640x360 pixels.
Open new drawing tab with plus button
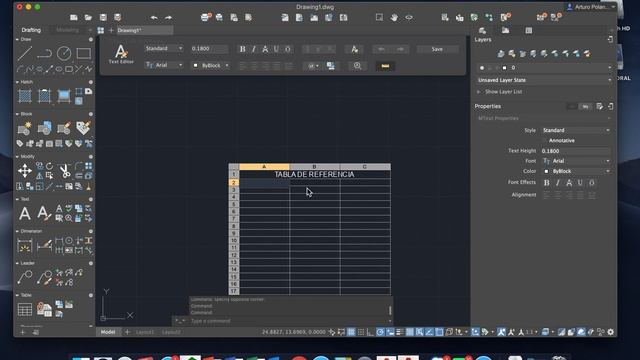tap(111, 30)
